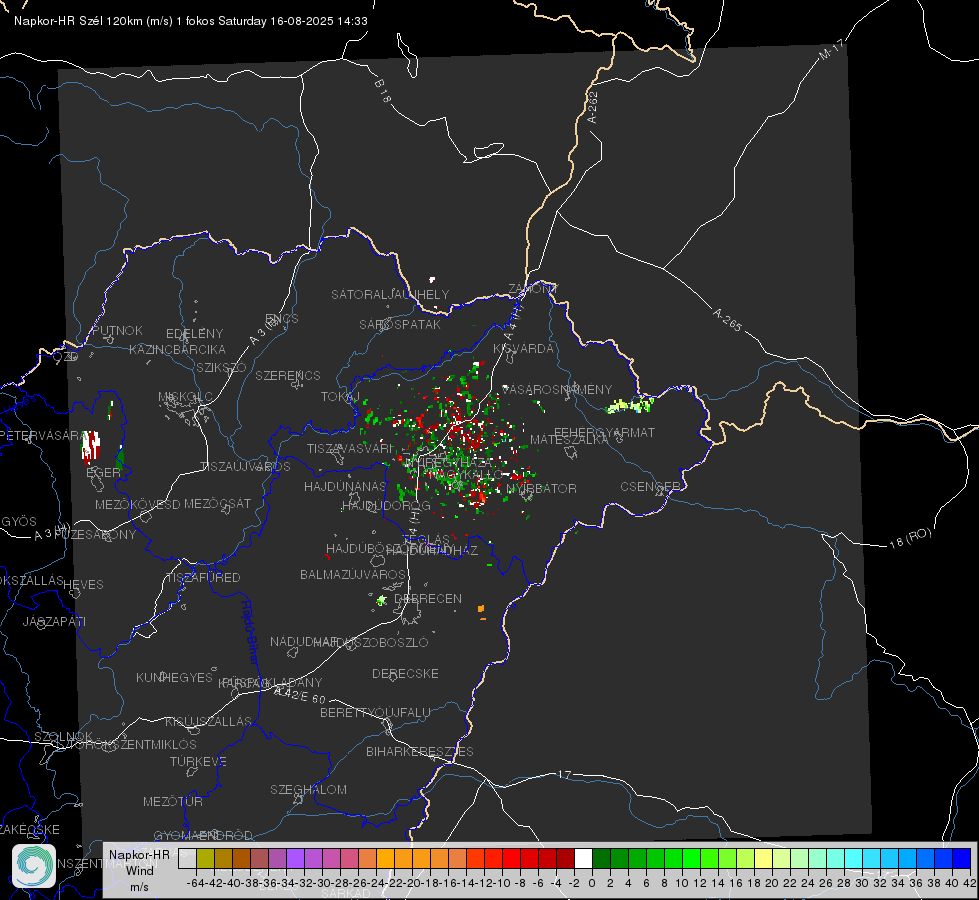Select the HEVES town label
Viewport: 979px width, 900px height.
tap(83, 585)
